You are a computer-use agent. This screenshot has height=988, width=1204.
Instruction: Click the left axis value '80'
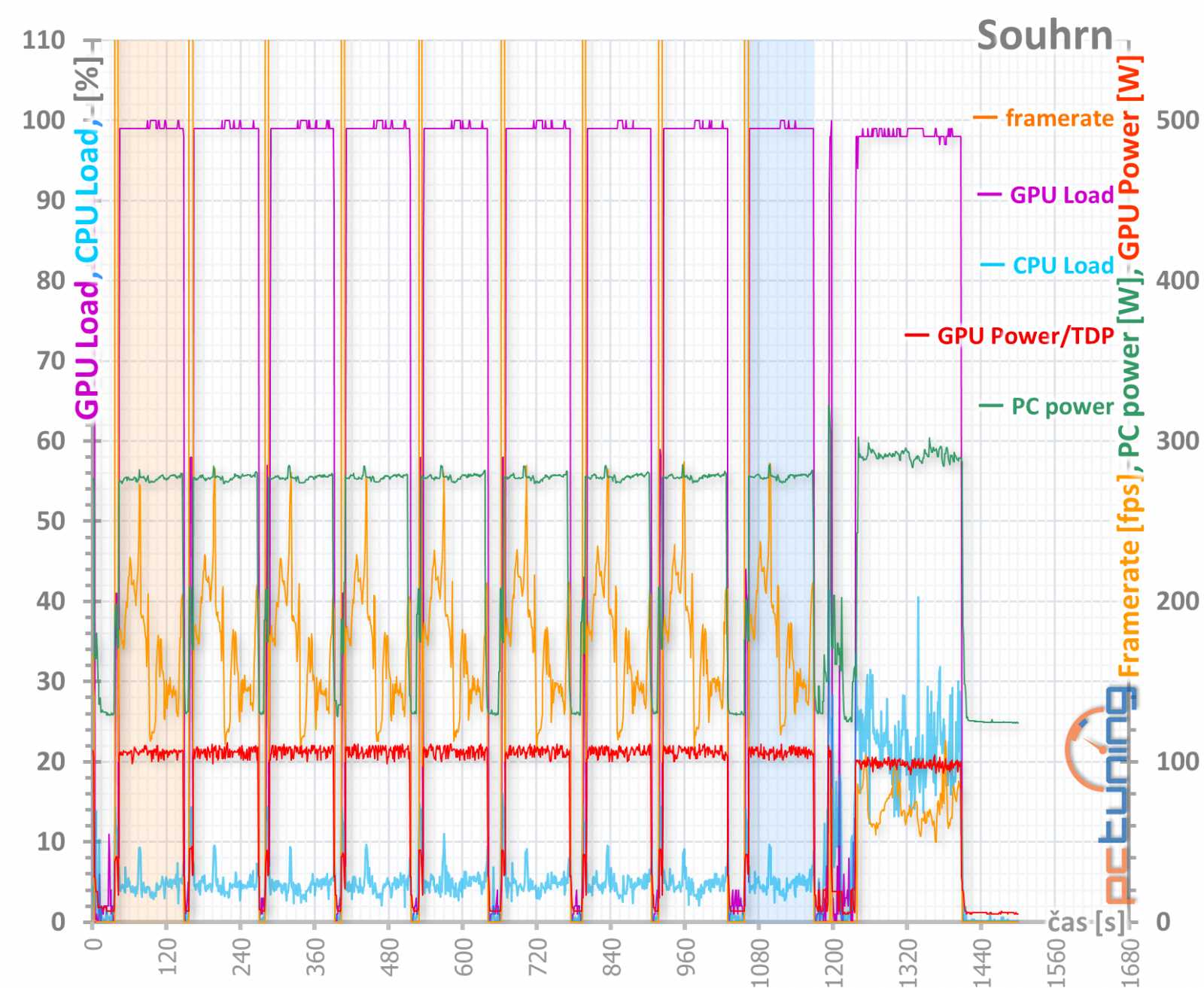tap(51, 280)
